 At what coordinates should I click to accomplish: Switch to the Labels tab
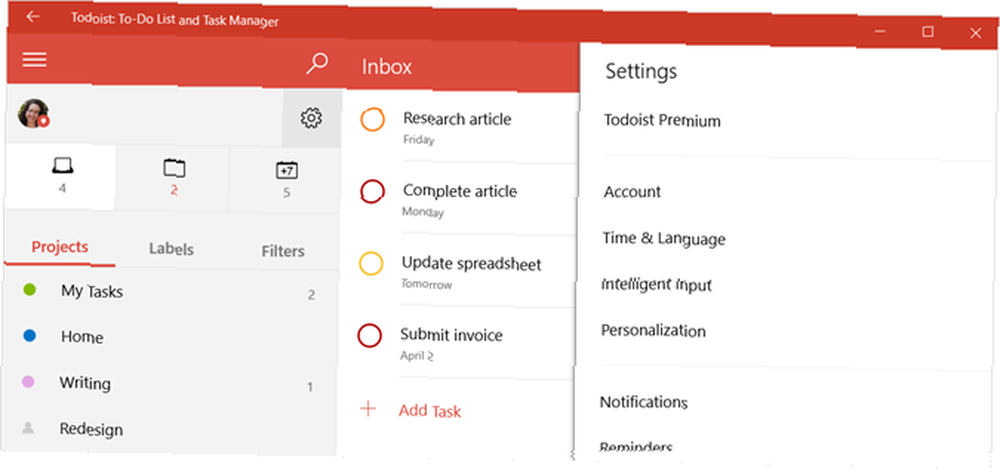(x=171, y=249)
